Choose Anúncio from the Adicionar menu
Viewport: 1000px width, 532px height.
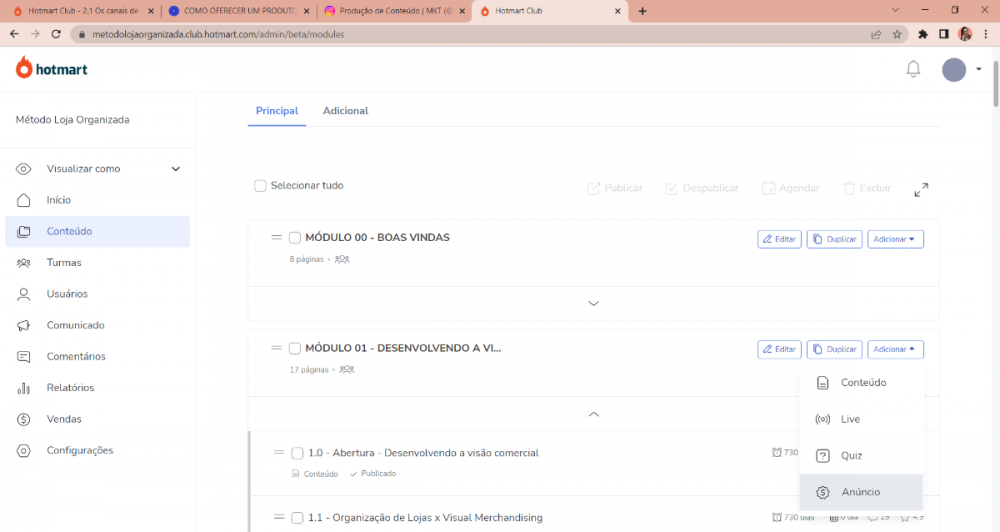[860, 492]
